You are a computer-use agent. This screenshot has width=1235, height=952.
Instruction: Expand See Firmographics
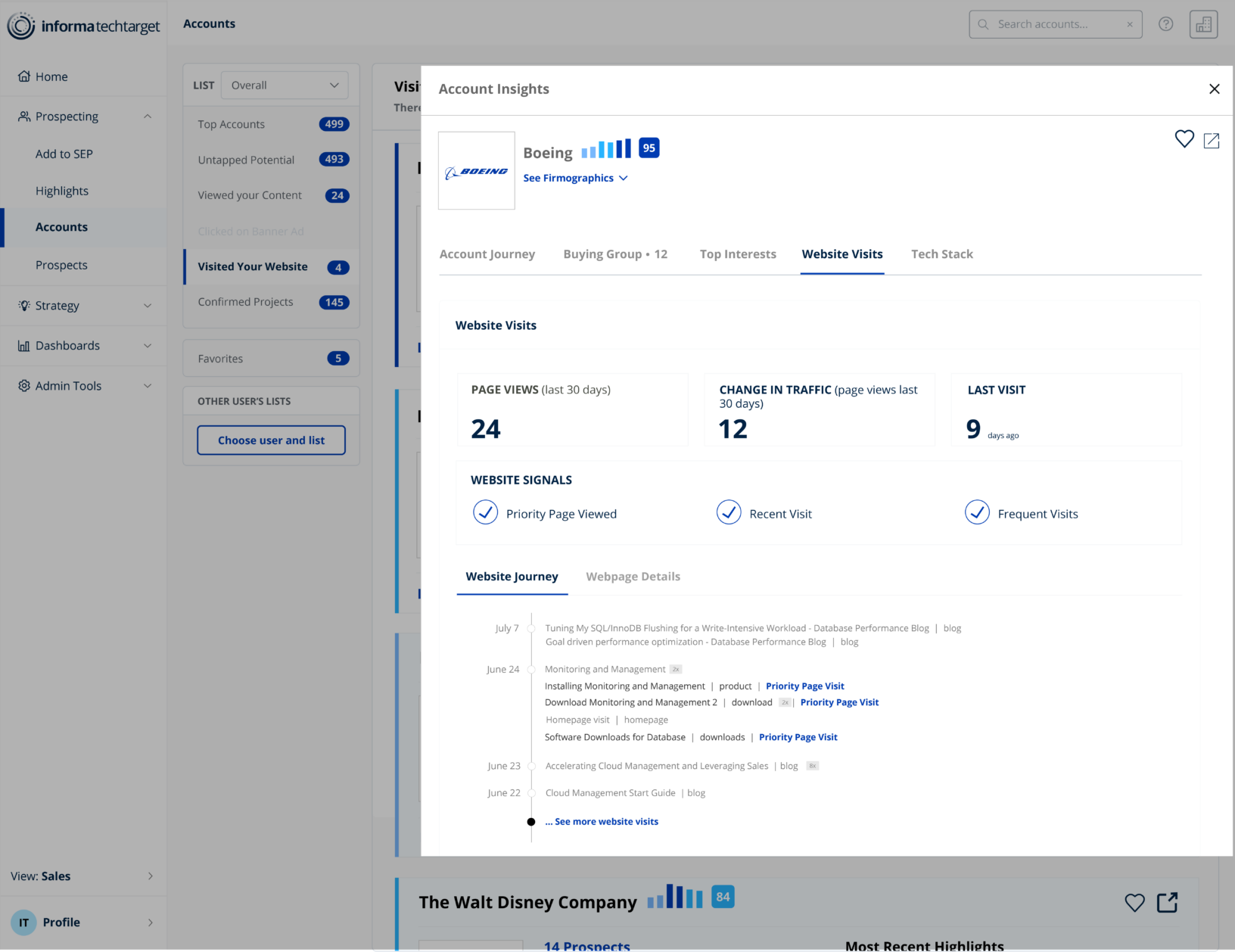coord(575,178)
